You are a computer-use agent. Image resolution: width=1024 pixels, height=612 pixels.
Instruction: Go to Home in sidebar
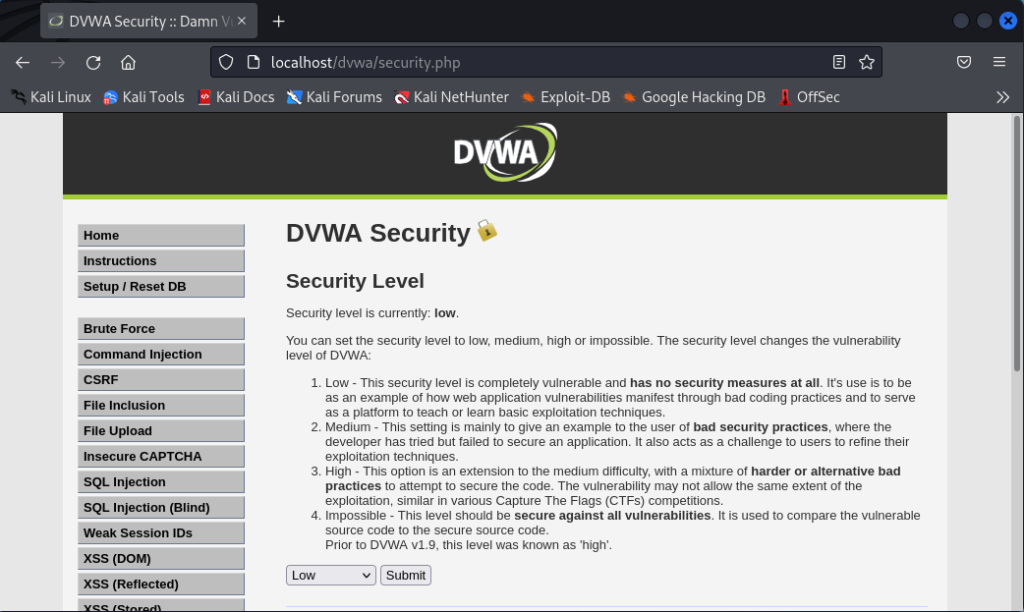[x=161, y=235]
